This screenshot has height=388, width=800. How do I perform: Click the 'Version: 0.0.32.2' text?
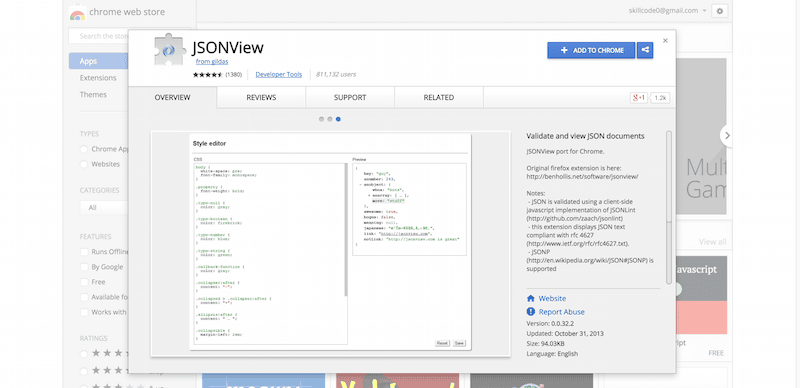(551, 324)
